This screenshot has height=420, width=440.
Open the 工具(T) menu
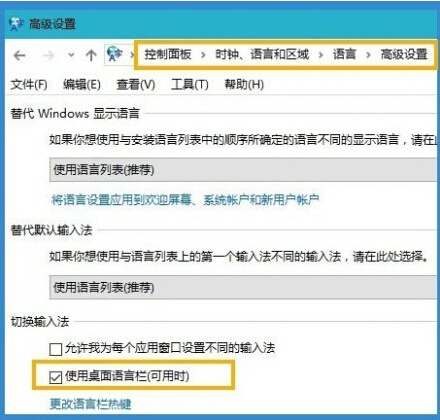[190, 85]
